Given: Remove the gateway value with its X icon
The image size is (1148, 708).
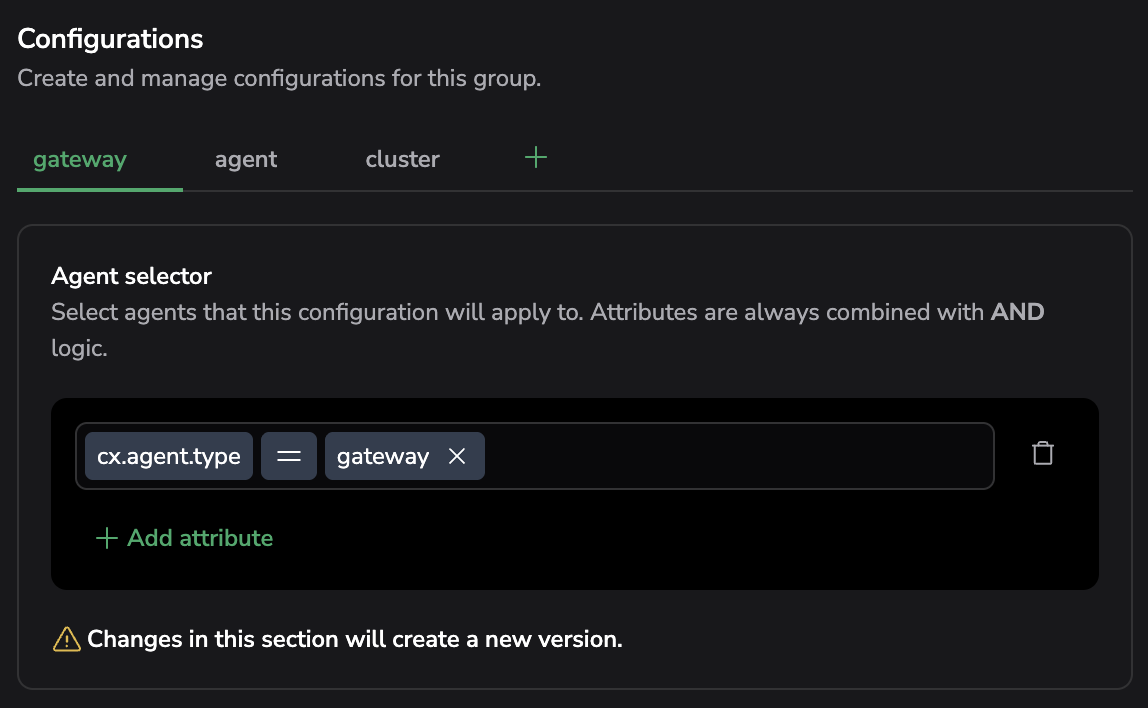Looking at the screenshot, I should pos(457,457).
